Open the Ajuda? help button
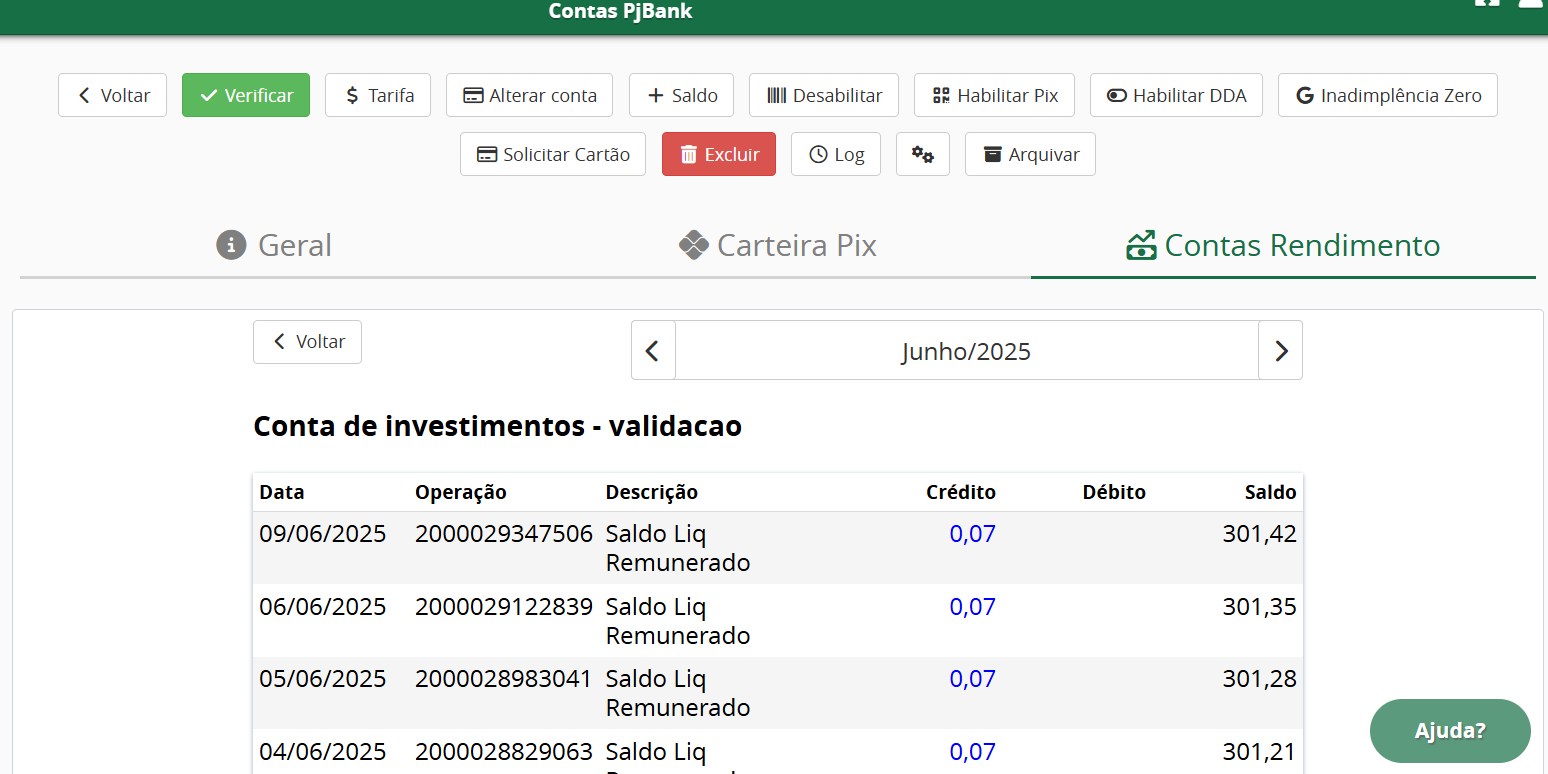The height and width of the screenshot is (774, 1548). point(1449,731)
